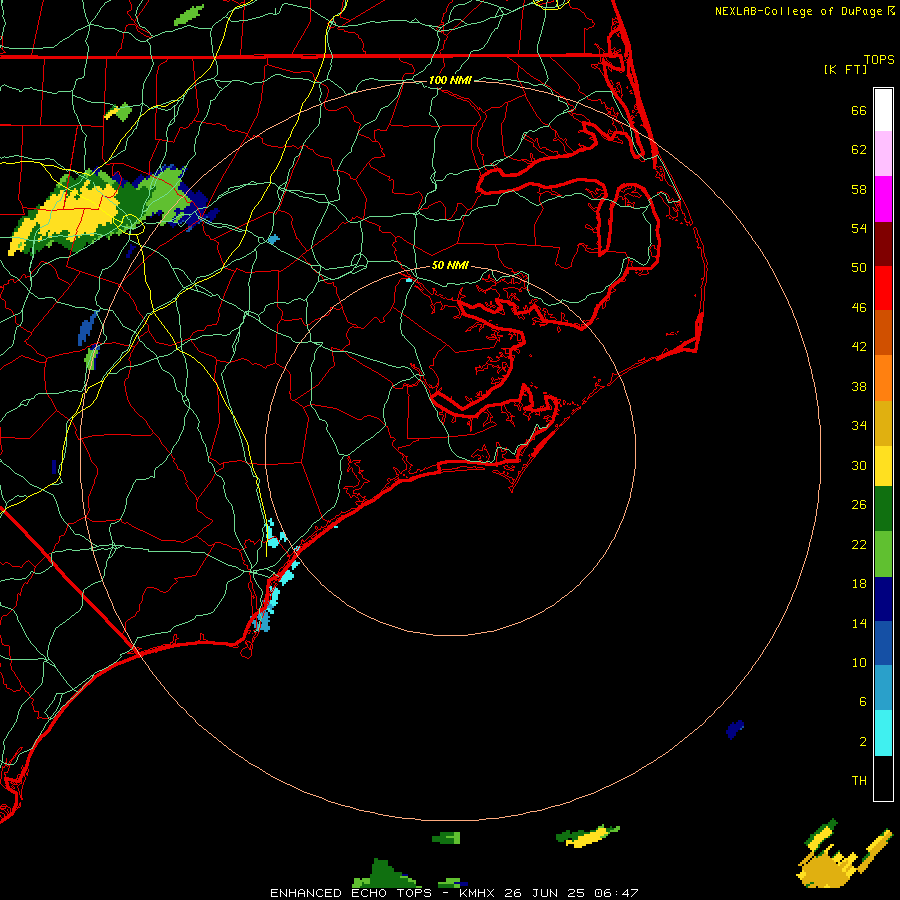Click the white swatch on the tops color bar

coord(883,110)
